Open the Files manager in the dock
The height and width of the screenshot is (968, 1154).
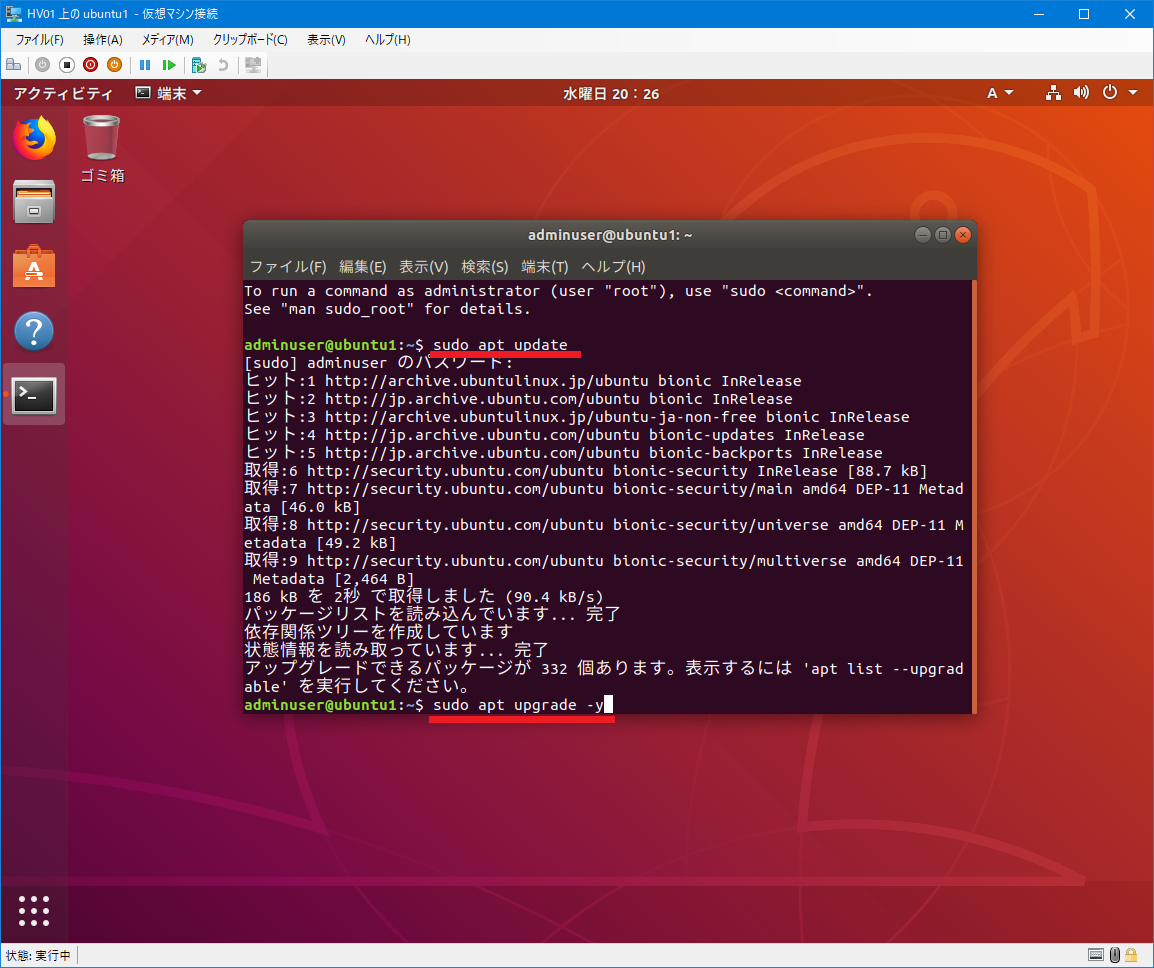tap(34, 203)
